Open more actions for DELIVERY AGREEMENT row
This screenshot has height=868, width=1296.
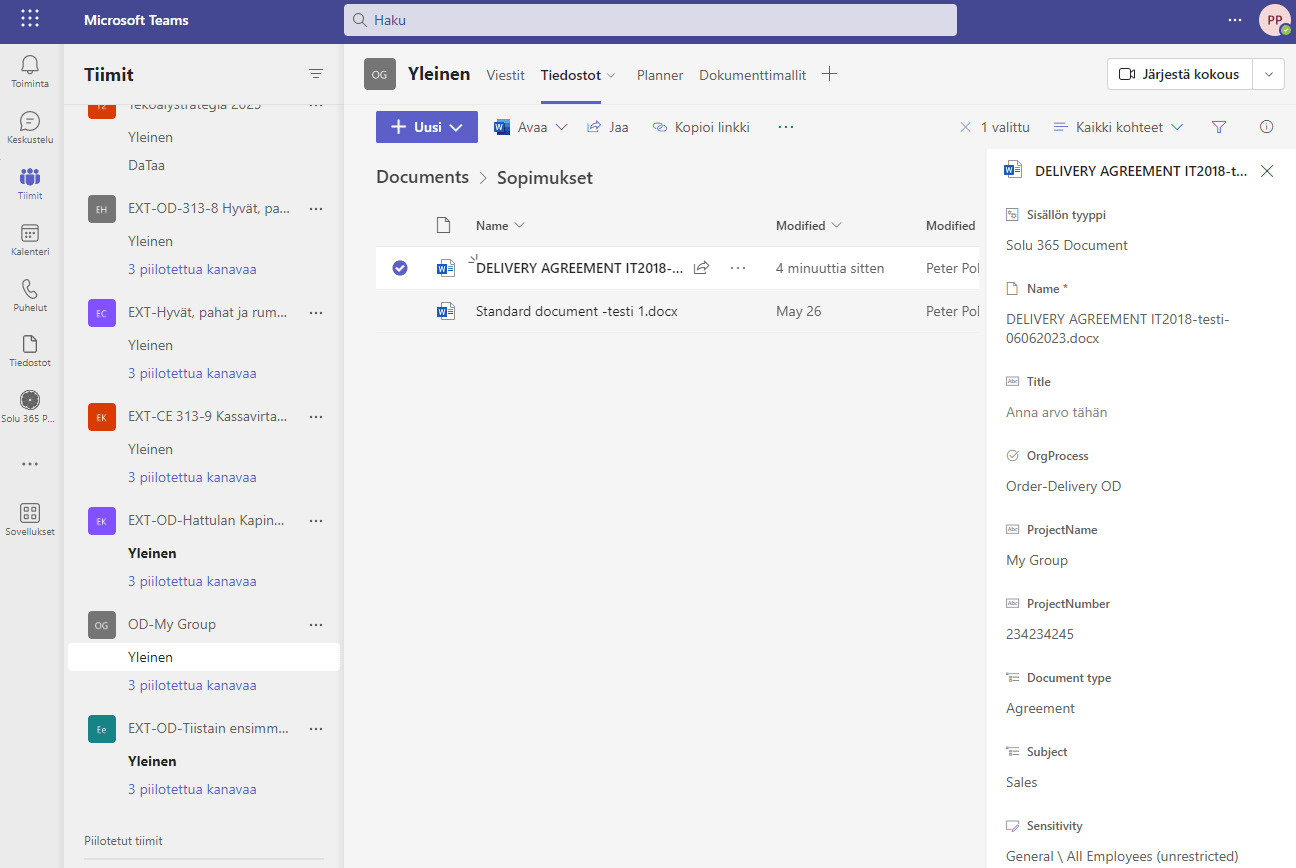(x=738, y=268)
